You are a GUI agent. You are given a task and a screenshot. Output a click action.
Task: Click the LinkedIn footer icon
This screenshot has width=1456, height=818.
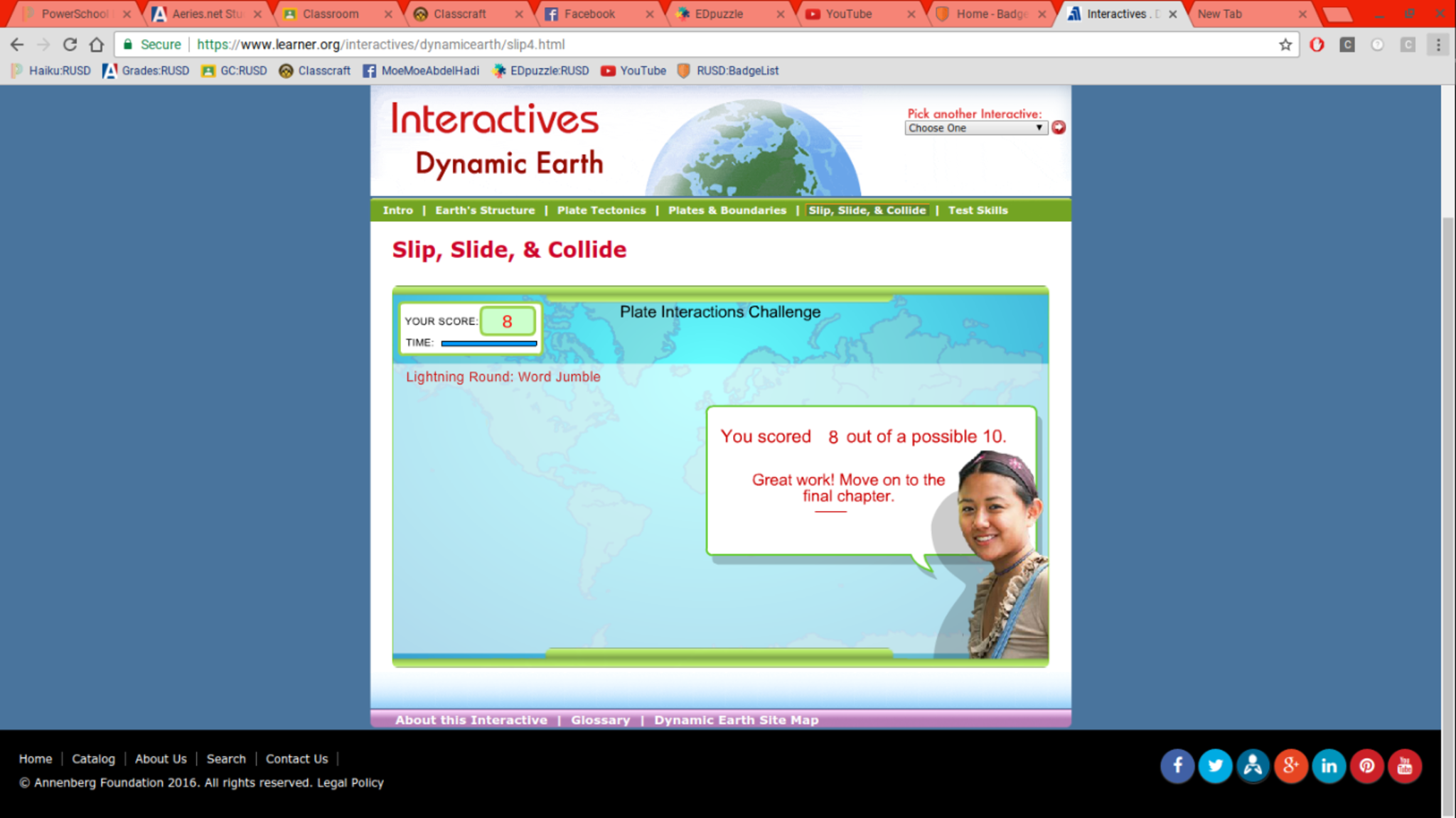(1329, 766)
